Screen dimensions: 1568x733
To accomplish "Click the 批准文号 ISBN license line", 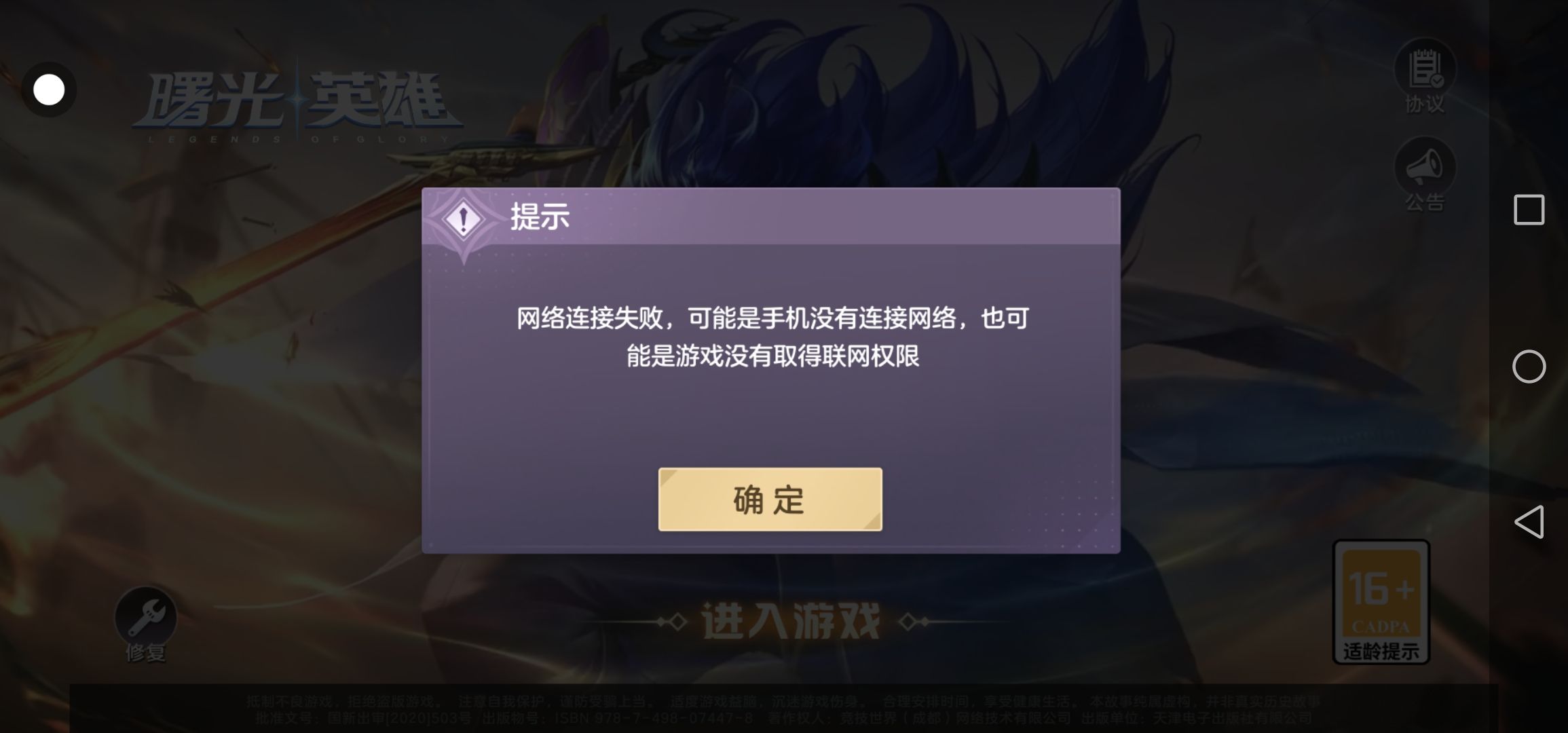I will [783, 718].
